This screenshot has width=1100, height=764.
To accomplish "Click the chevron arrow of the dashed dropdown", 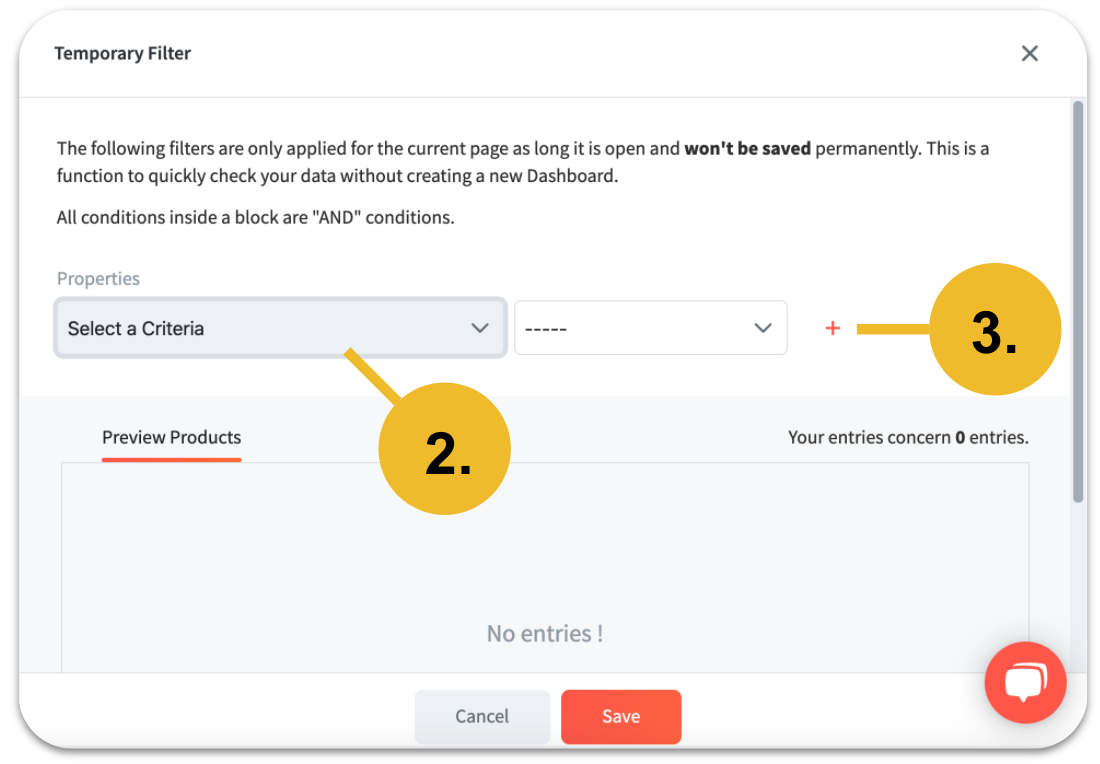I will click(763, 328).
